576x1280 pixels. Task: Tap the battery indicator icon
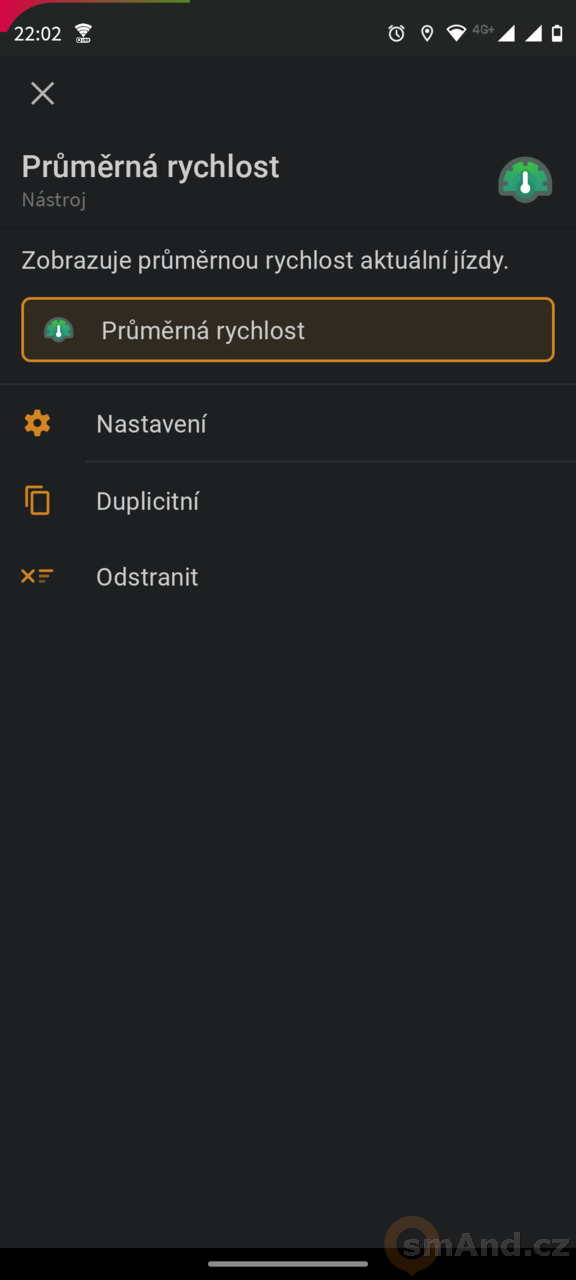point(557,33)
